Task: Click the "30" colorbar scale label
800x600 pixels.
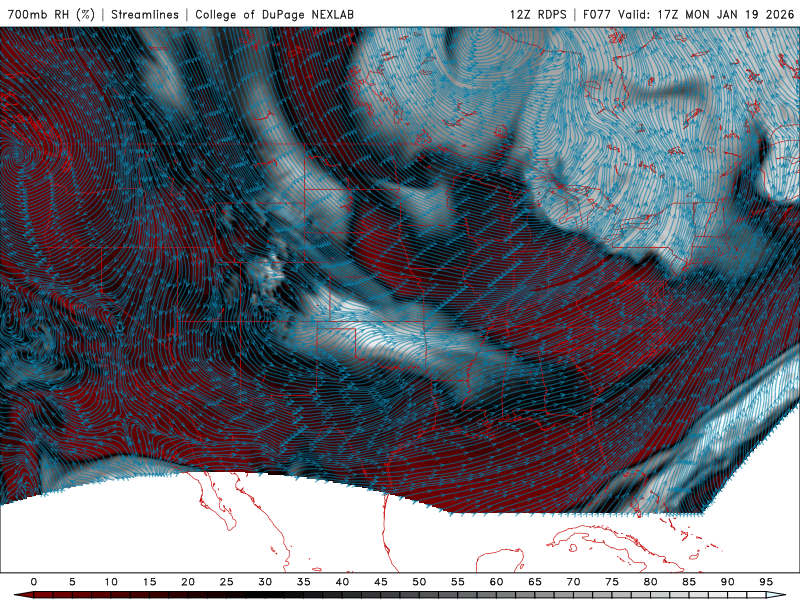Action: (x=265, y=582)
